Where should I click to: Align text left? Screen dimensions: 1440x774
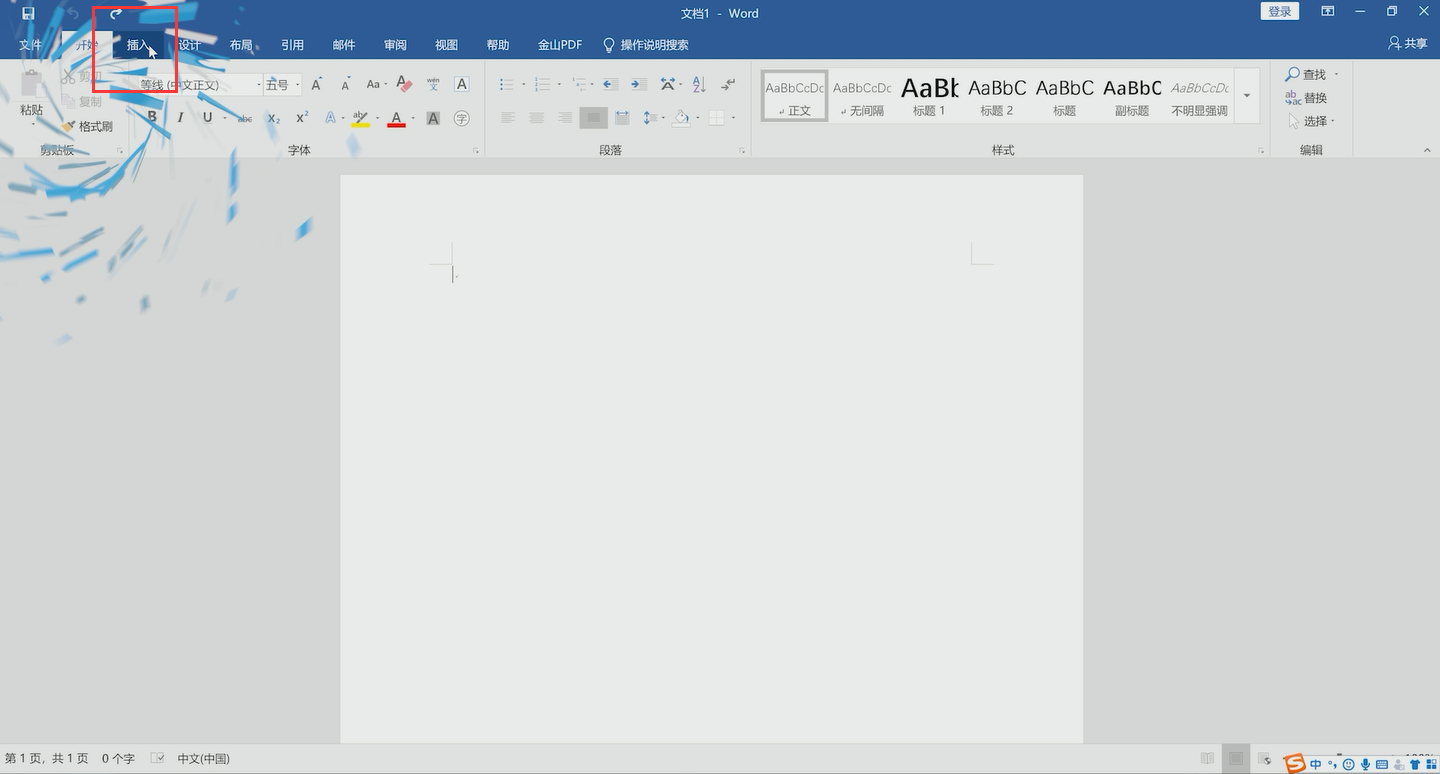[x=508, y=118]
